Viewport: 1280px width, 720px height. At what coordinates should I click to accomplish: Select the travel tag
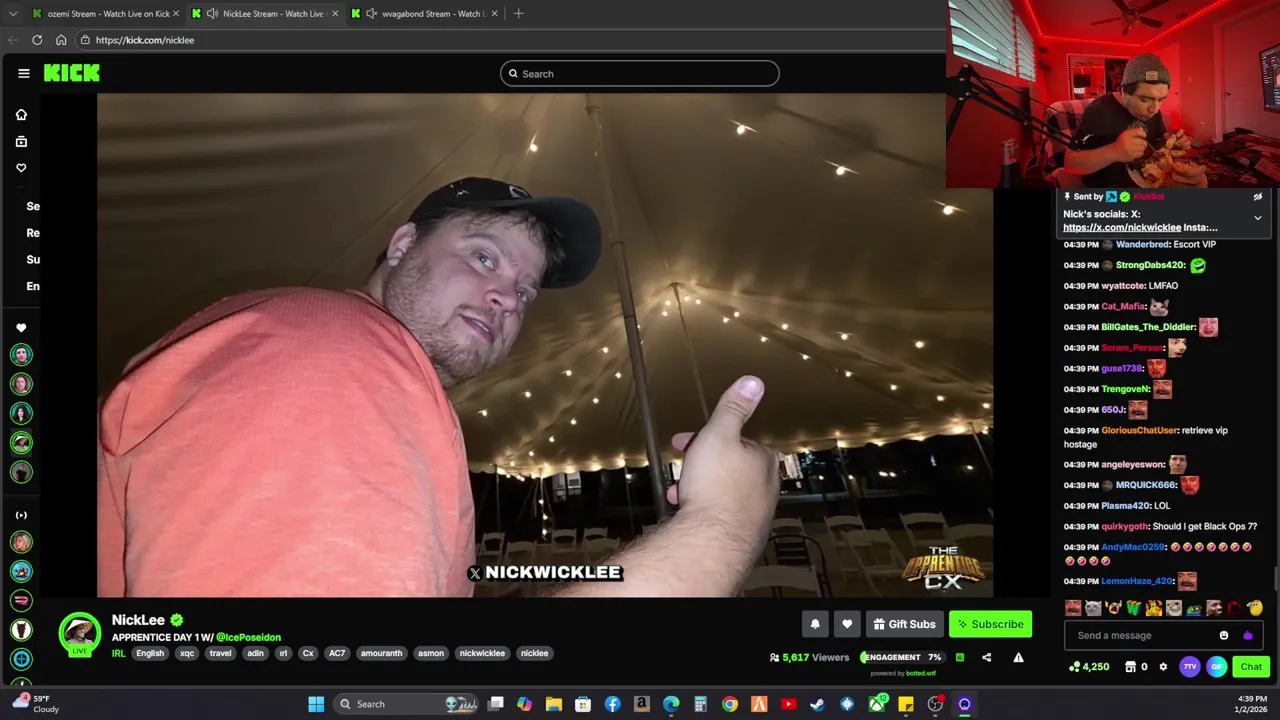pos(221,653)
